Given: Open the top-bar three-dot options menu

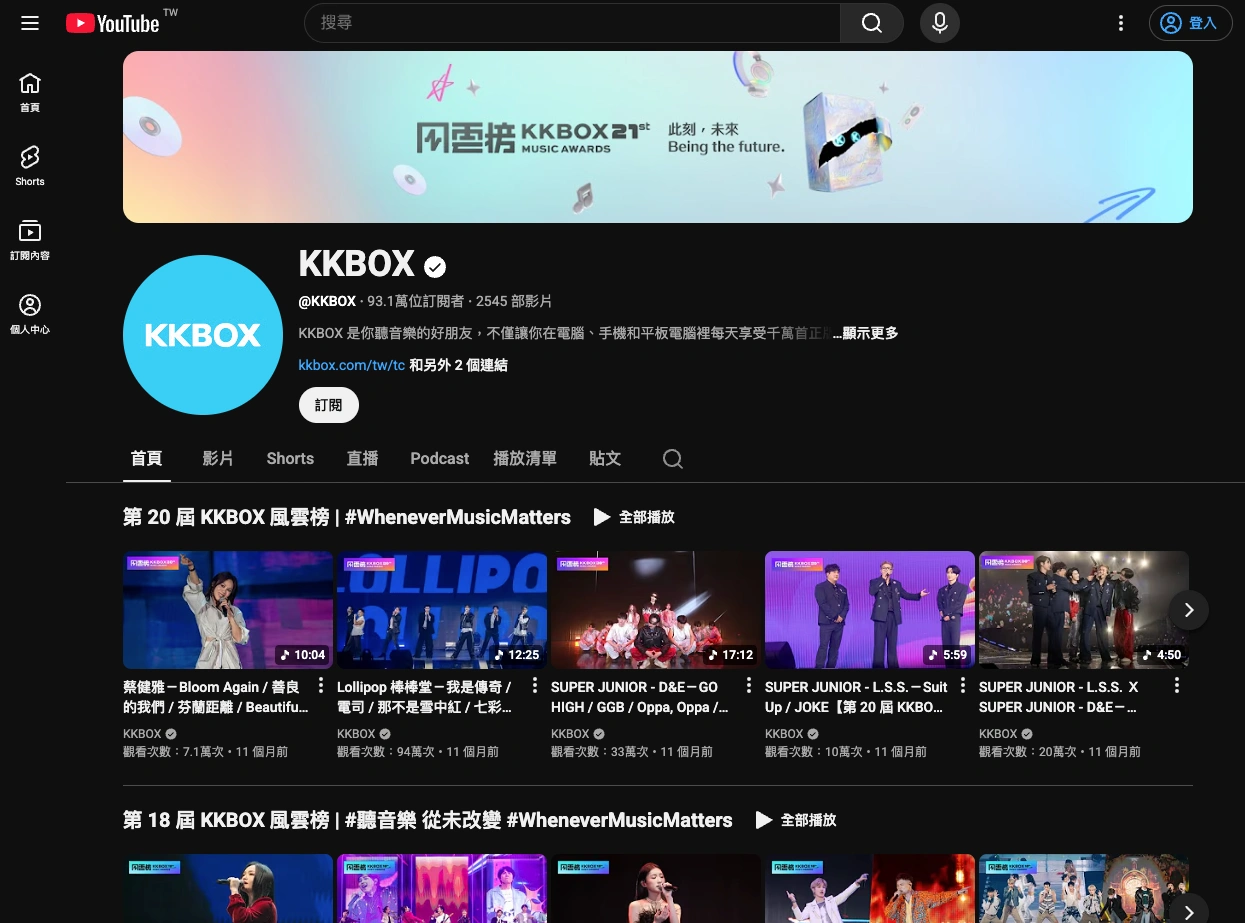Looking at the screenshot, I should pyautogui.click(x=1121, y=23).
